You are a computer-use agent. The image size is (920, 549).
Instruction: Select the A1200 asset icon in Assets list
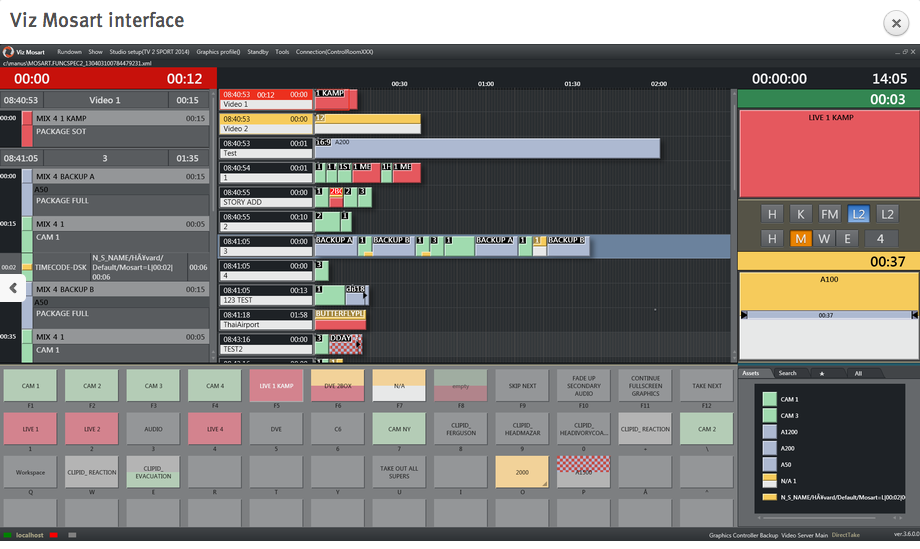tap(769, 432)
